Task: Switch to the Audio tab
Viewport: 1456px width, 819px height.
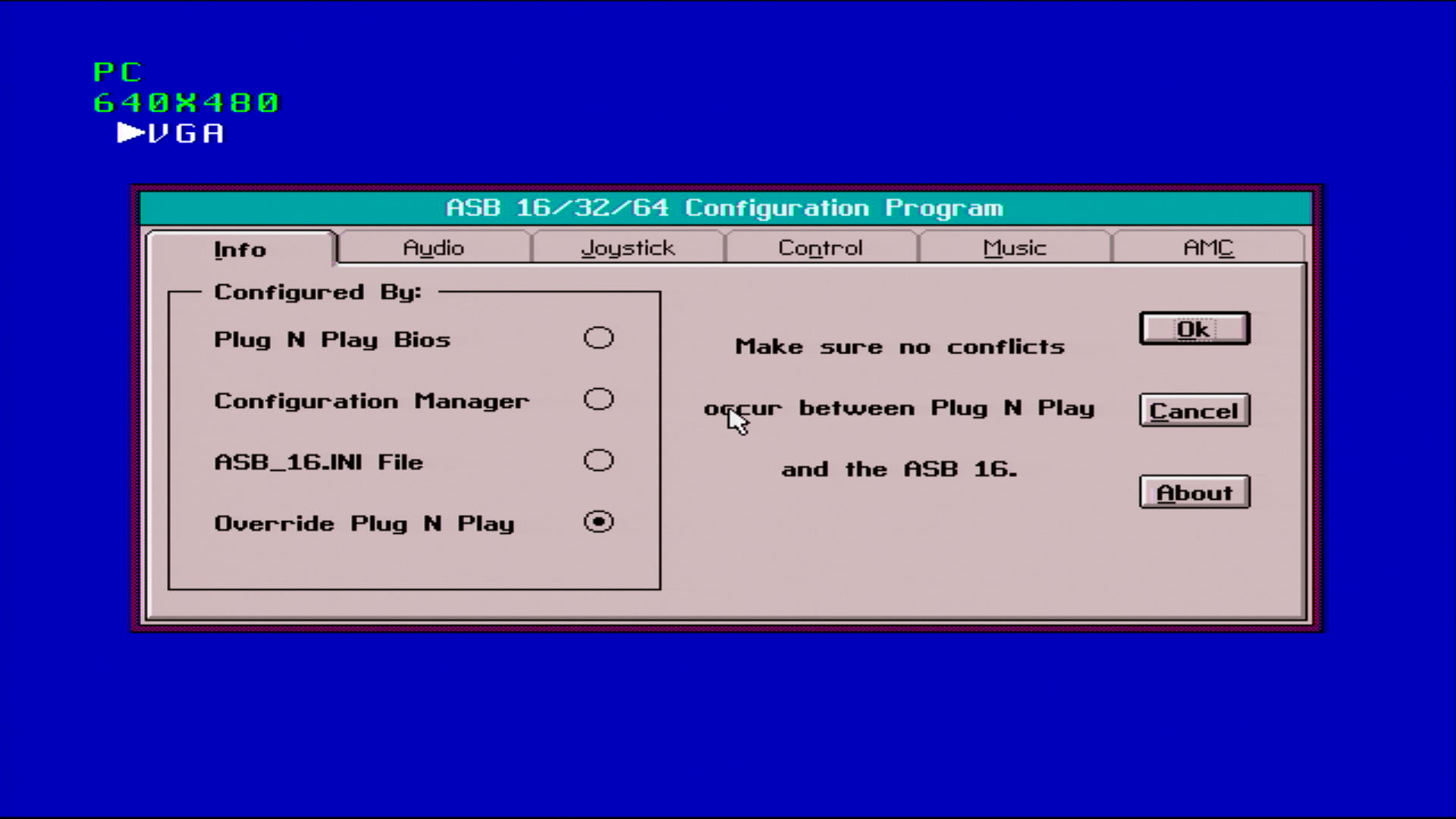Action: pos(433,248)
